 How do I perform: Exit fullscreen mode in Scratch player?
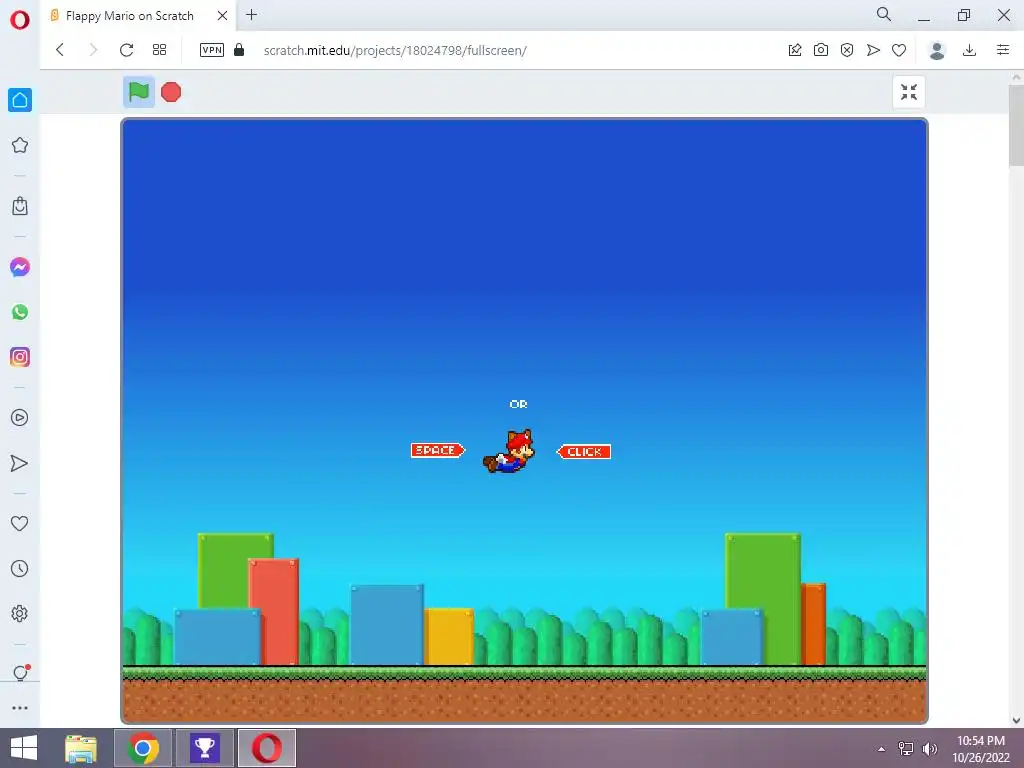(x=908, y=92)
